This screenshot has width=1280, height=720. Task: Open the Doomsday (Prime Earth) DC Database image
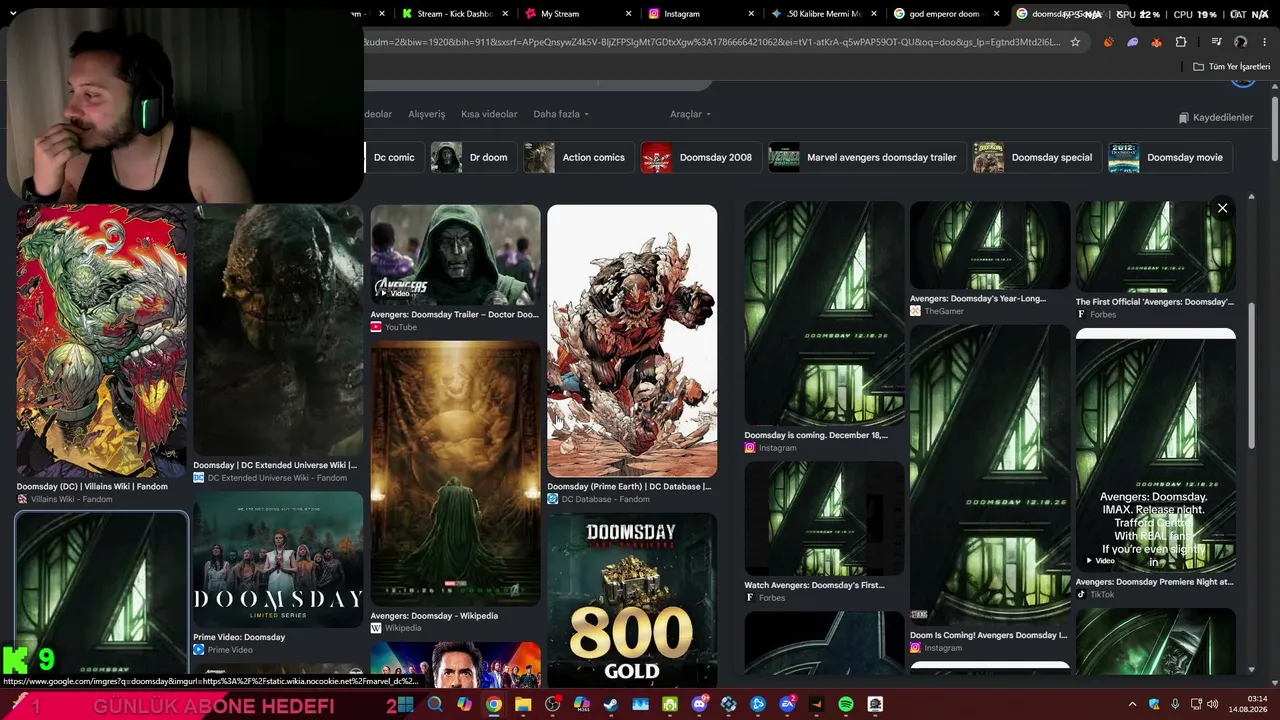pos(632,341)
